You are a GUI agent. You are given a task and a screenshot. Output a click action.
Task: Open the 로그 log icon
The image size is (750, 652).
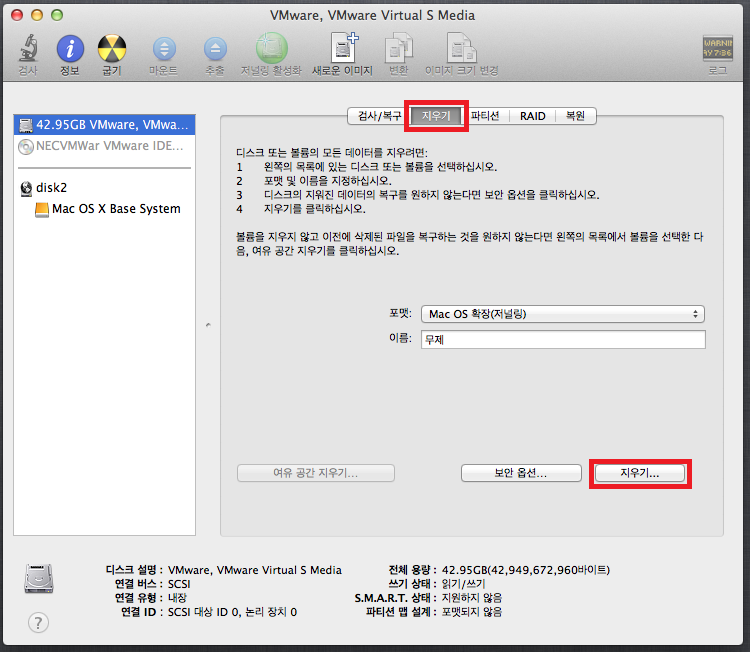(717, 48)
